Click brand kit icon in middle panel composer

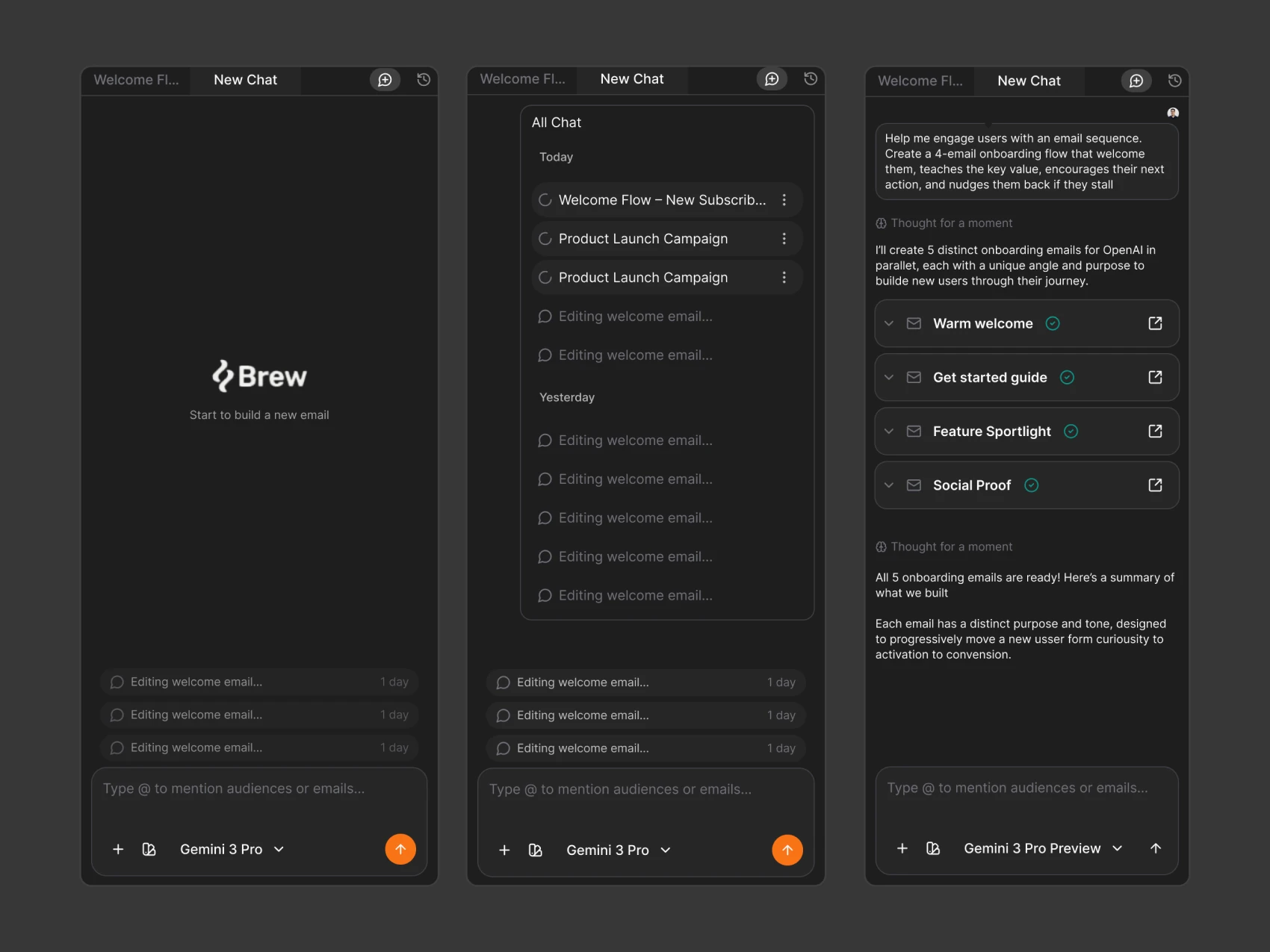(x=535, y=850)
